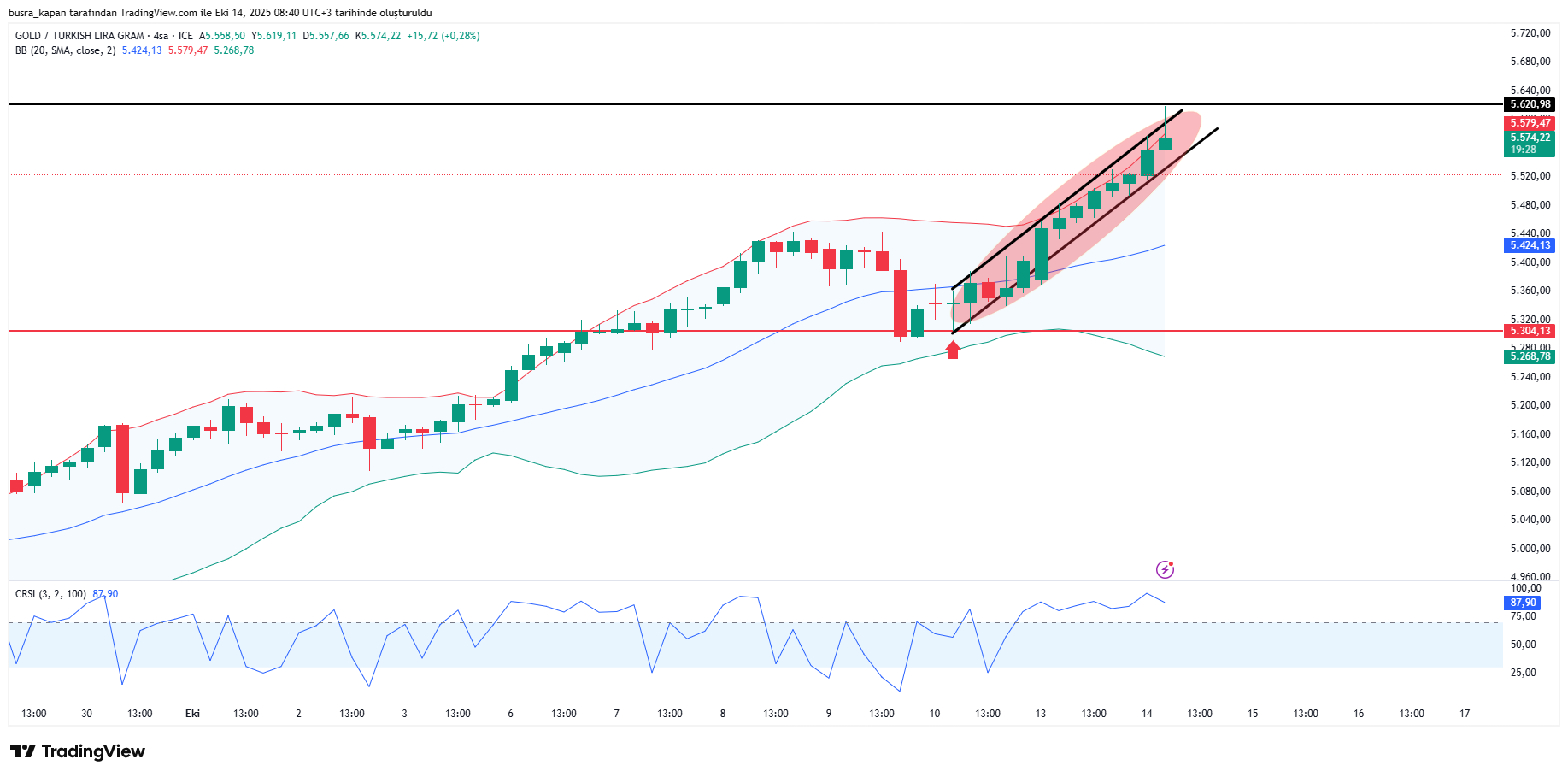The image size is (1568, 777).
Task: Click the red 5.579,47 upper band label
Action: 1529,123
